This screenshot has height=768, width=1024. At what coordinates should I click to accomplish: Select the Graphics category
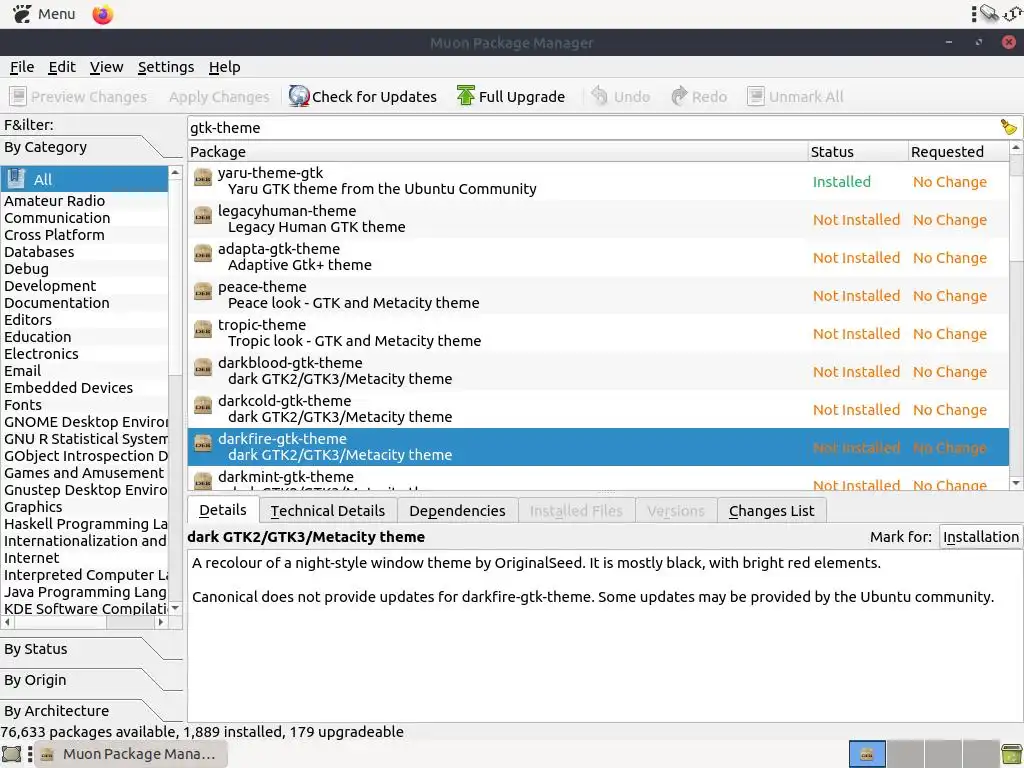84,507
